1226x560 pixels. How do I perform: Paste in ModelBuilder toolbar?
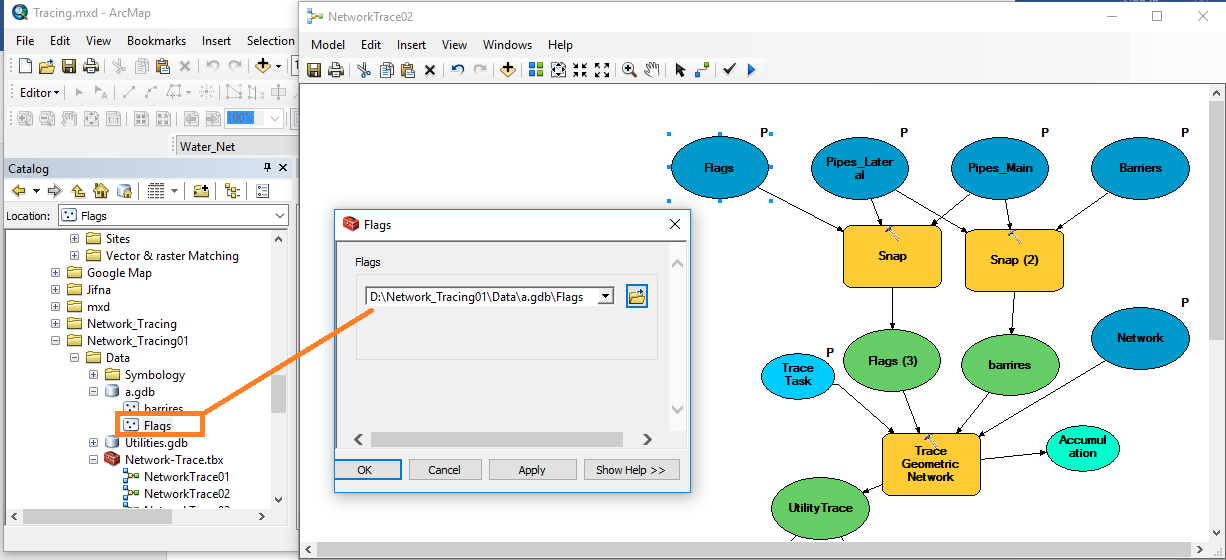click(408, 70)
